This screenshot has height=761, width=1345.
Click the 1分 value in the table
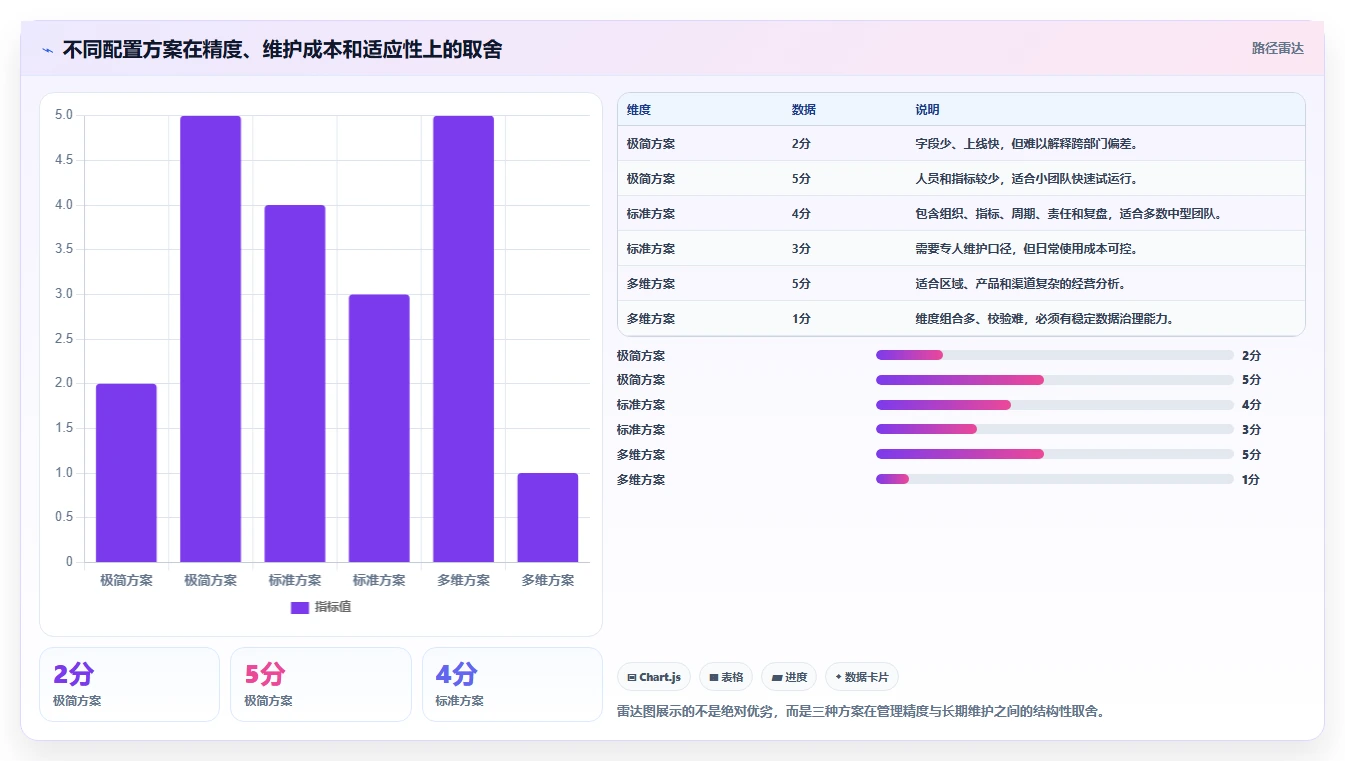(801, 319)
